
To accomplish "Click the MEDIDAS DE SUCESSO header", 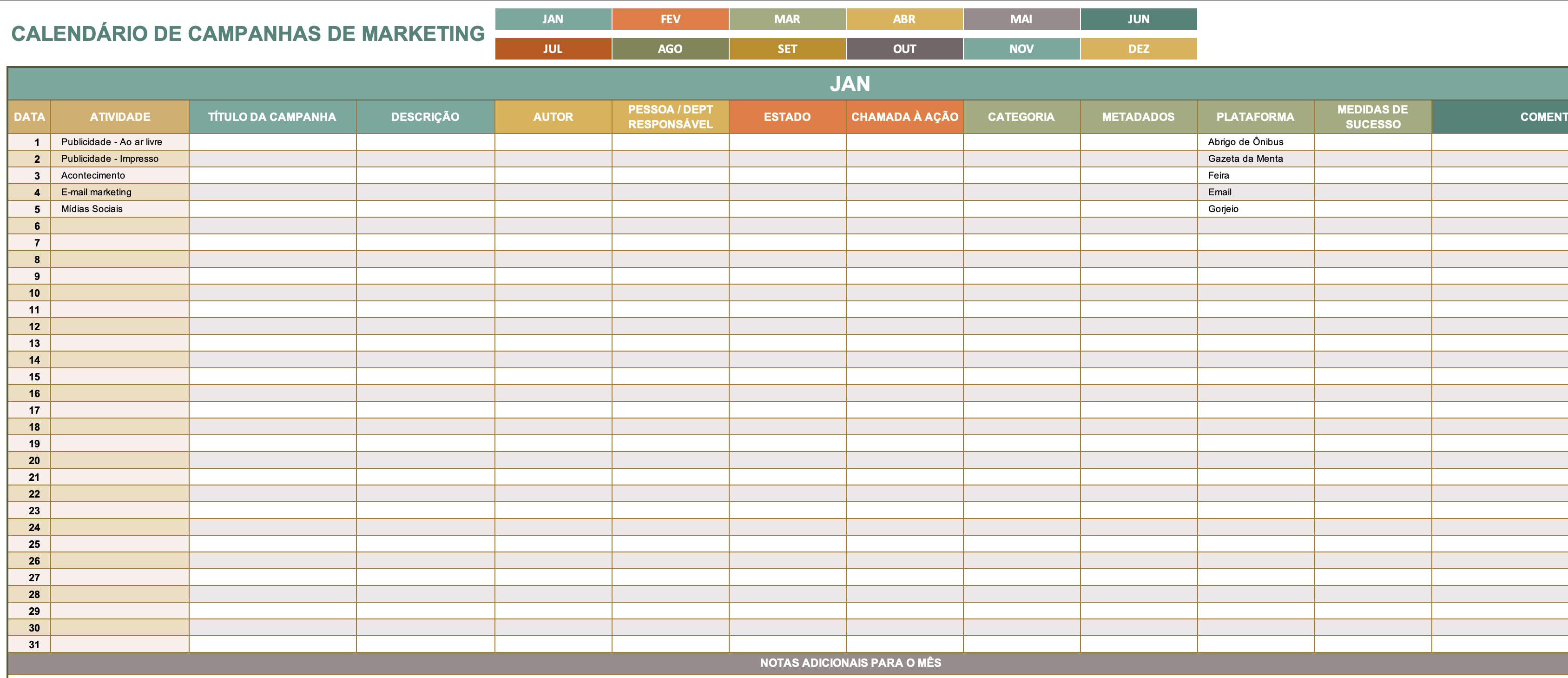I will [x=1373, y=117].
